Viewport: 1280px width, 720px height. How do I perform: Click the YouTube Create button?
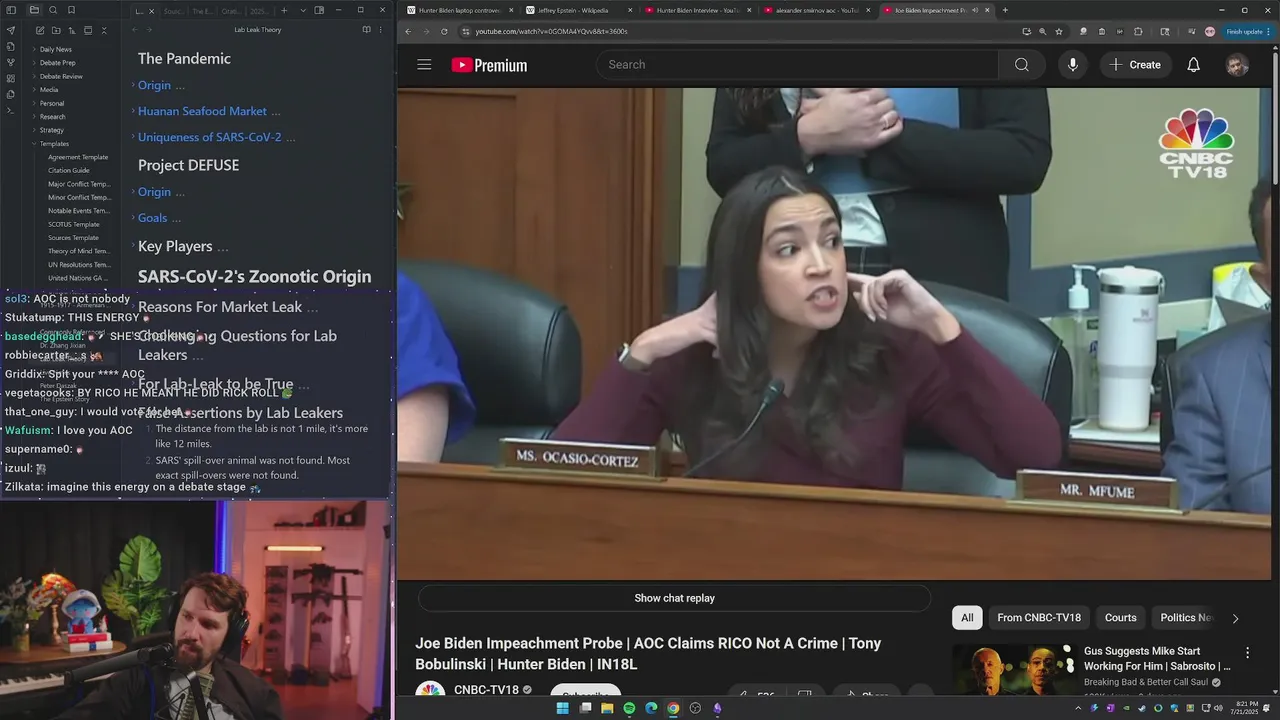coord(1135,65)
